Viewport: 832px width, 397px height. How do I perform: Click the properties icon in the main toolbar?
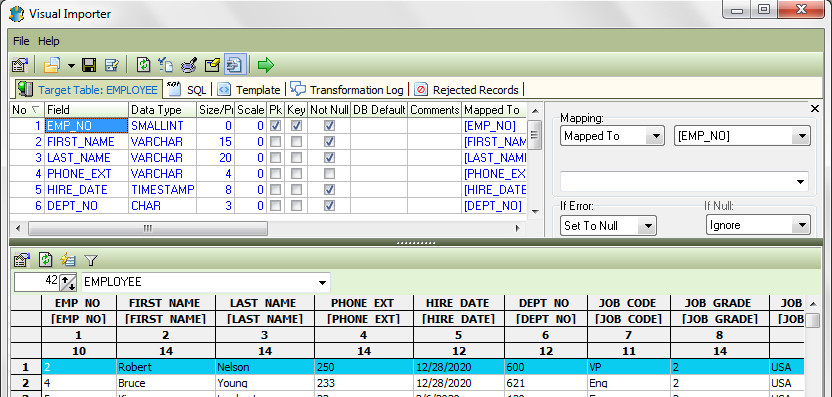click(x=20, y=65)
